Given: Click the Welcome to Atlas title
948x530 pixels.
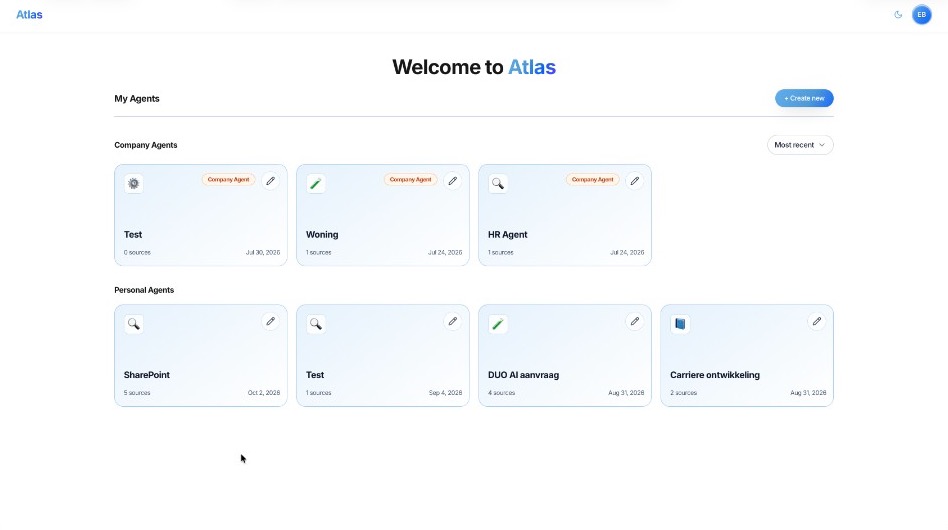Looking at the screenshot, I should 474,66.
